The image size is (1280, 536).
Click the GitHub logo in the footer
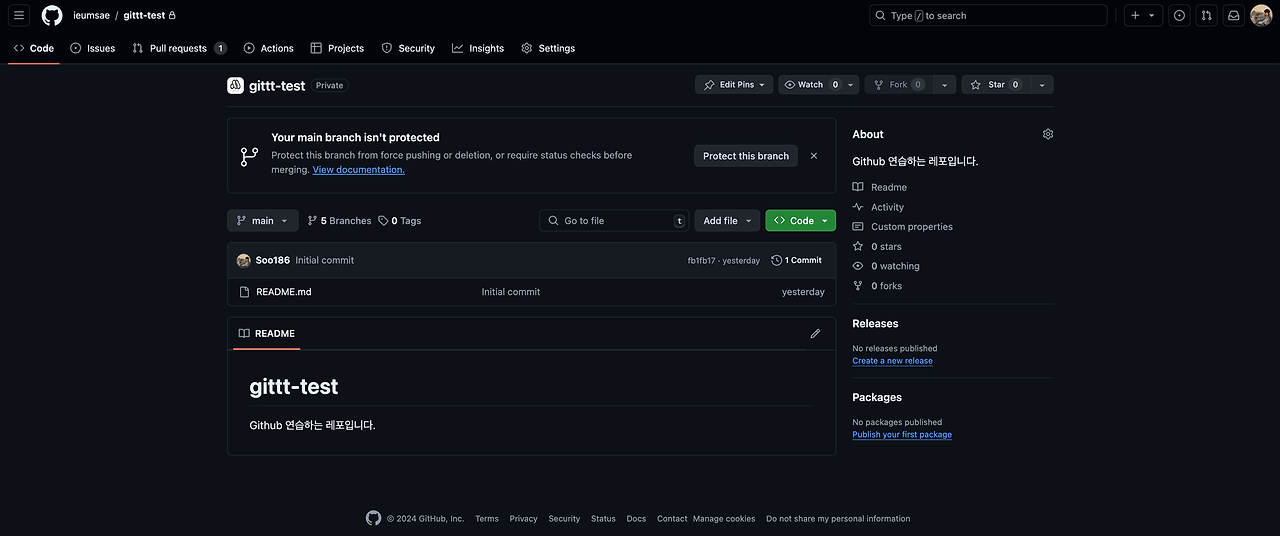click(x=373, y=518)
